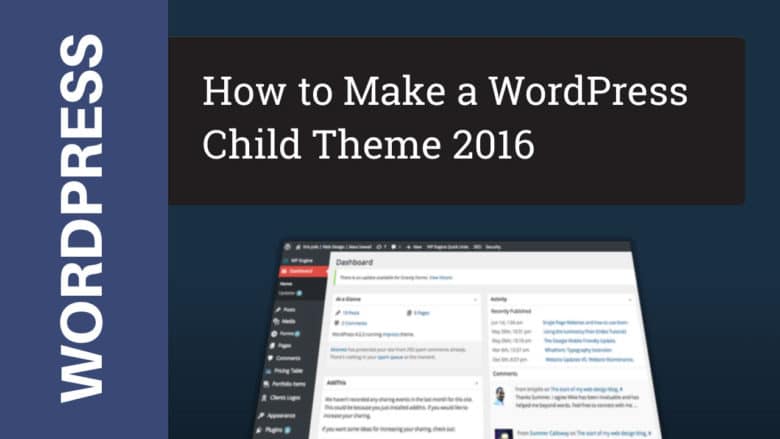Open the Posts menu label
Viewport: 780px width, 439px height.
(x=290, y=310)
